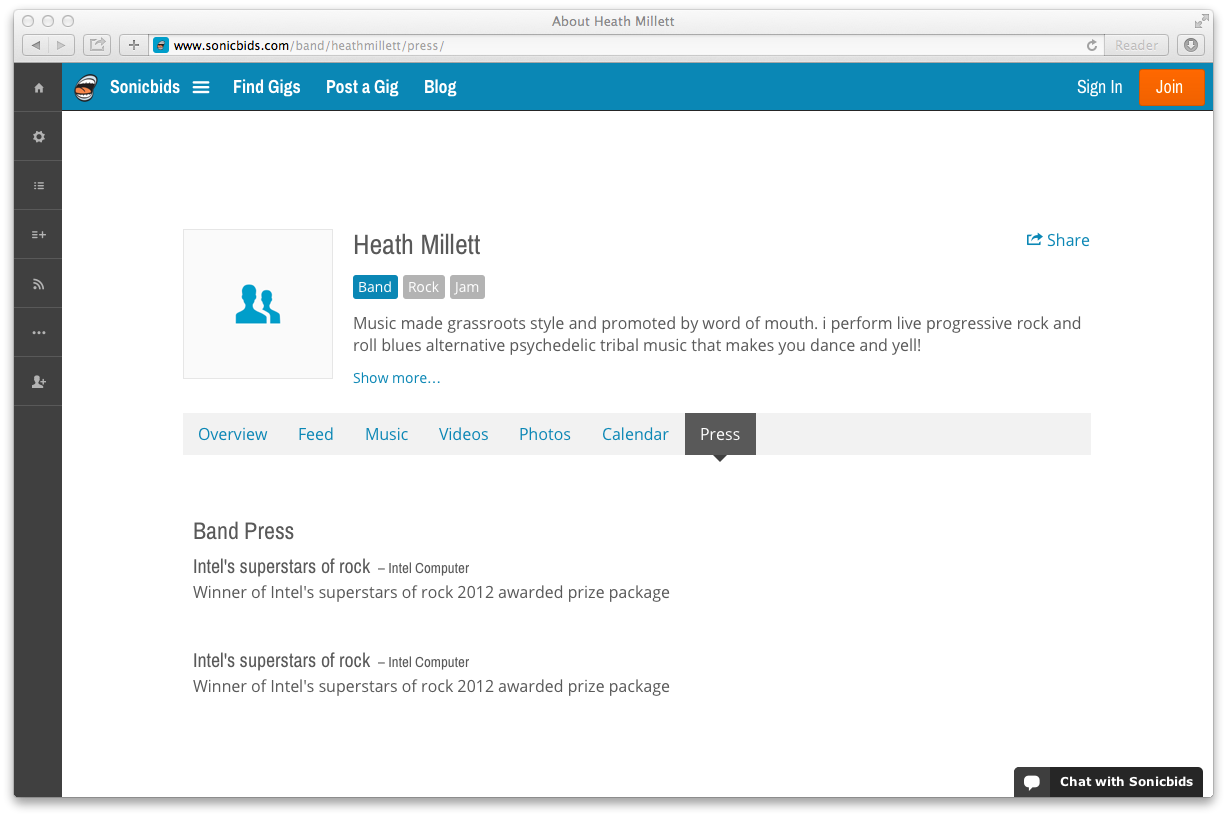Select the Calendar tab

pyautogui.click(x=635, y=434)
